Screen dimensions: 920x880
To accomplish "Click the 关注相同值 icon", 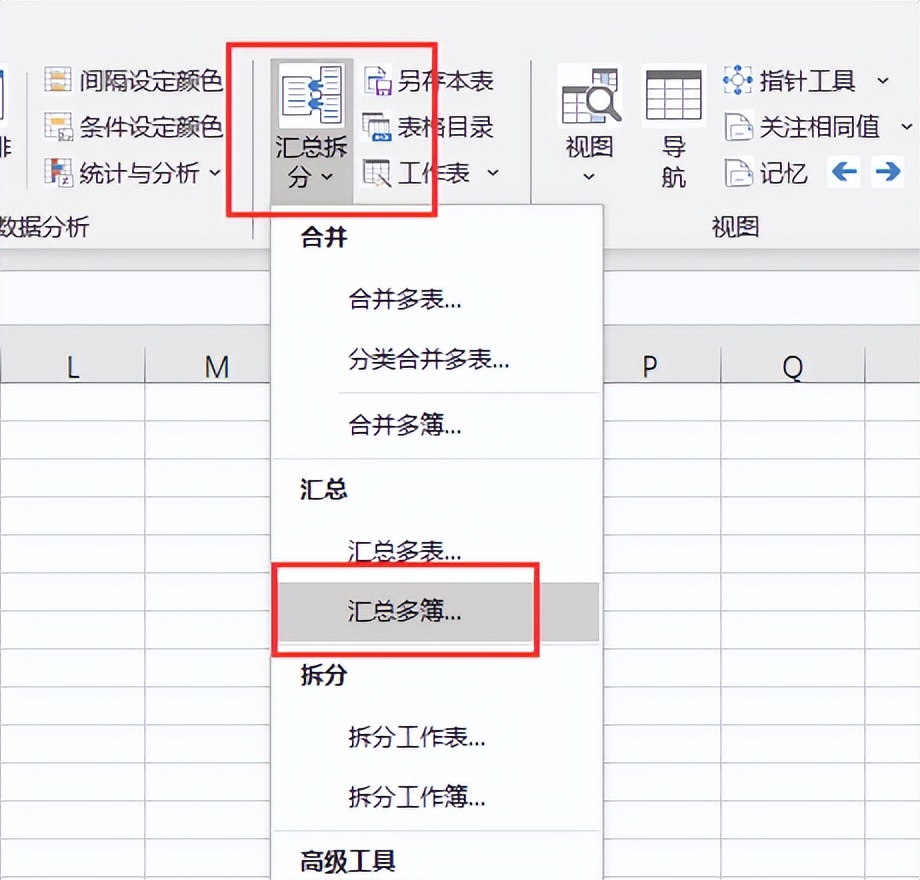I will (738, 127).
